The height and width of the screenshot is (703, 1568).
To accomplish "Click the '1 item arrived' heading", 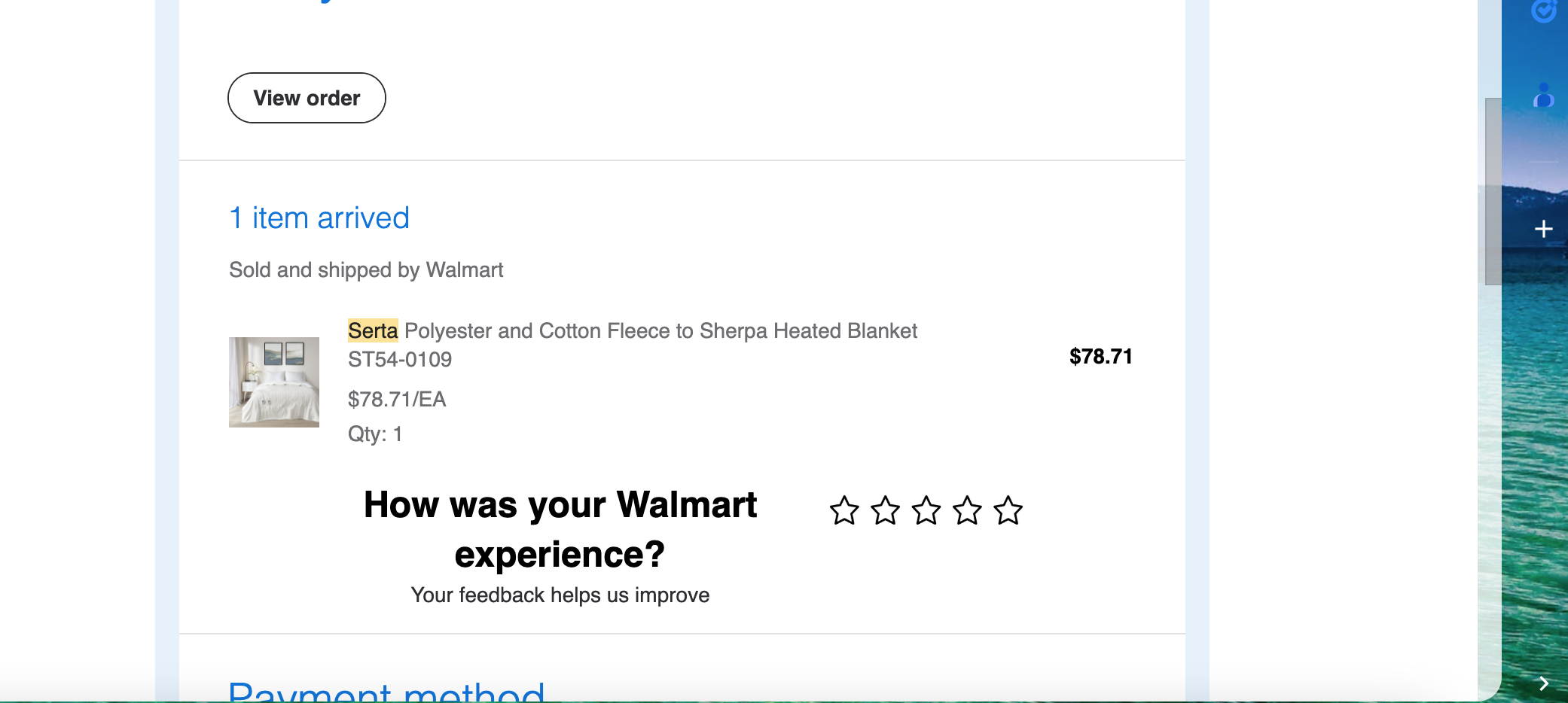I will click(x=319, y=218).
